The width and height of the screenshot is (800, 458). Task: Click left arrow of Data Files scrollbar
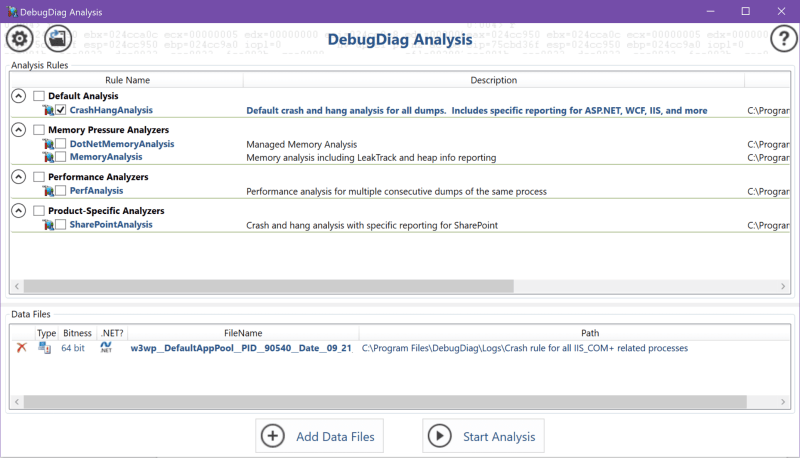point(17,402)
